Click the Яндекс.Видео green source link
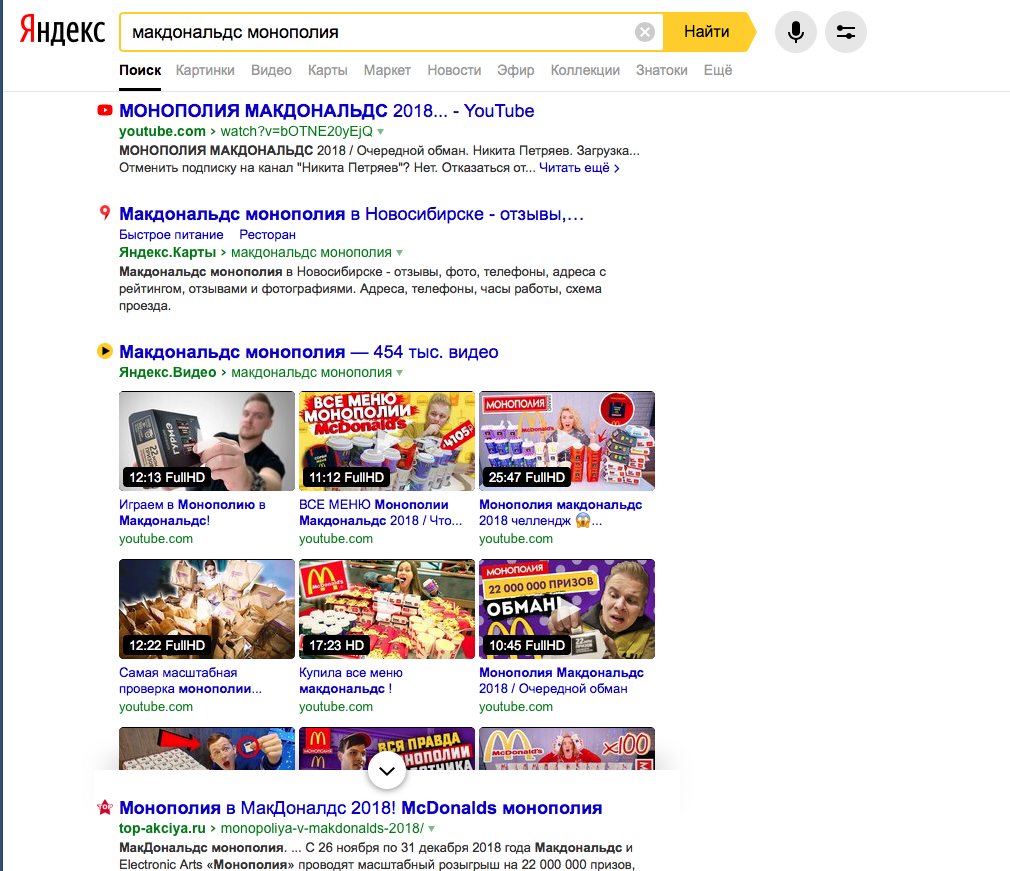 tap(167, 372)
